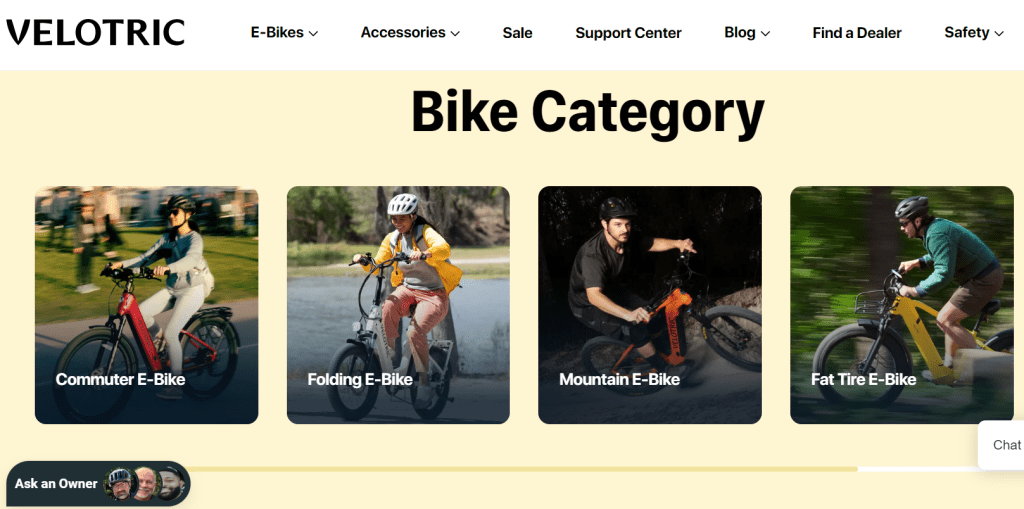
Task: Click the Commuter E-Bike label text
Action: coord(120,380)
